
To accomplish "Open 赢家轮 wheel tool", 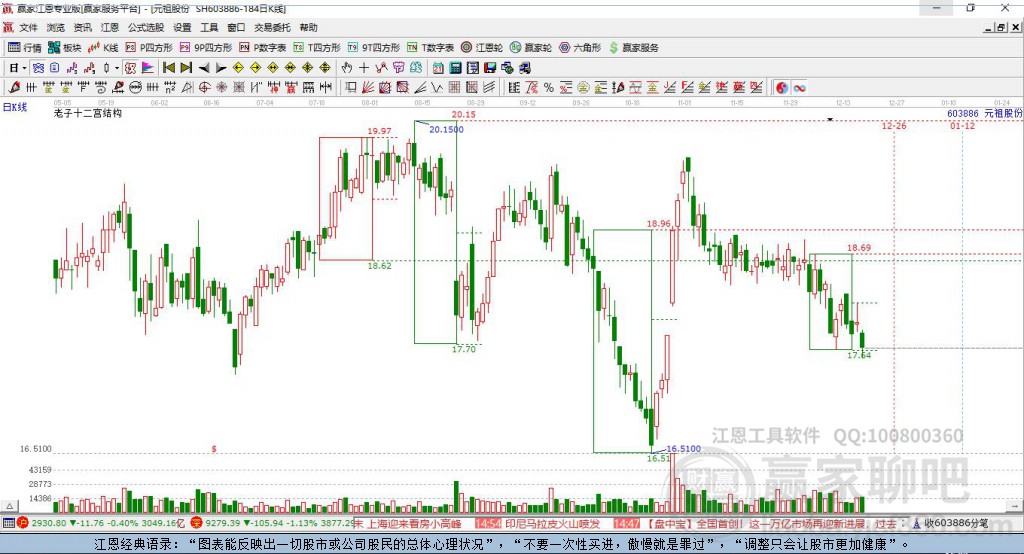I will [x=531, y=48].
